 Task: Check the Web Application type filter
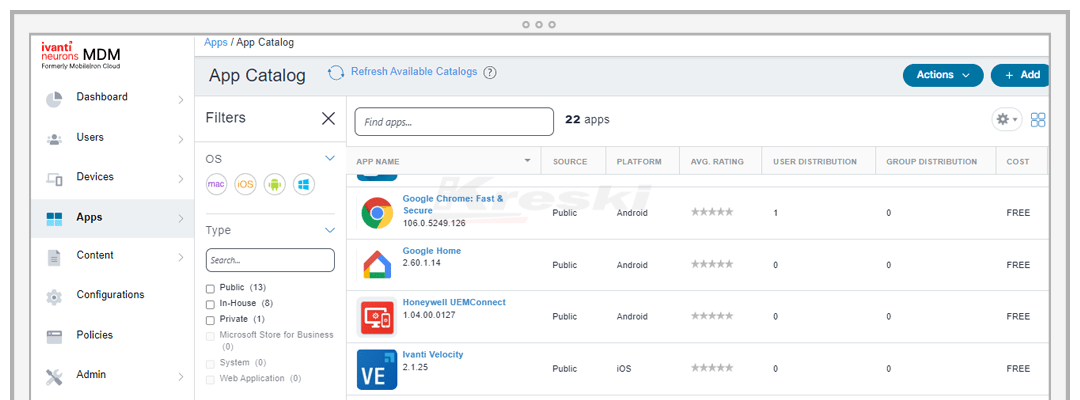(210, 379)
